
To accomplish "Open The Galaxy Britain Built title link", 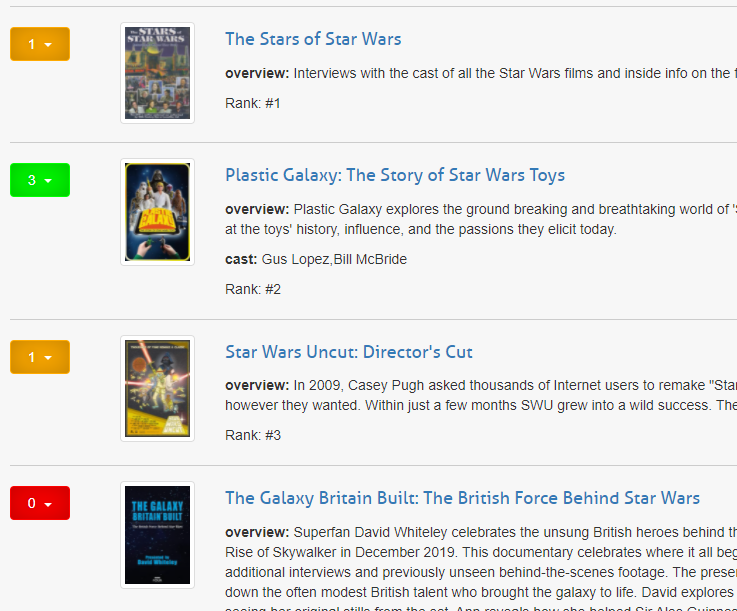I will point(463,498).
